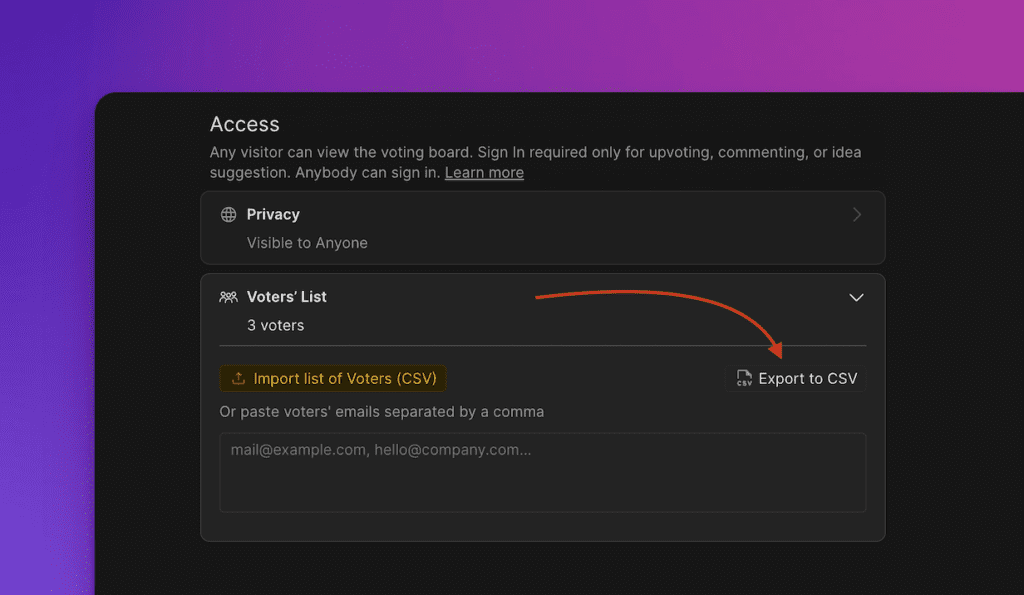Click the Export to CSV label
Viewport: 1024px width, 595px height.
pyautogui.click(x=807, y=378)
